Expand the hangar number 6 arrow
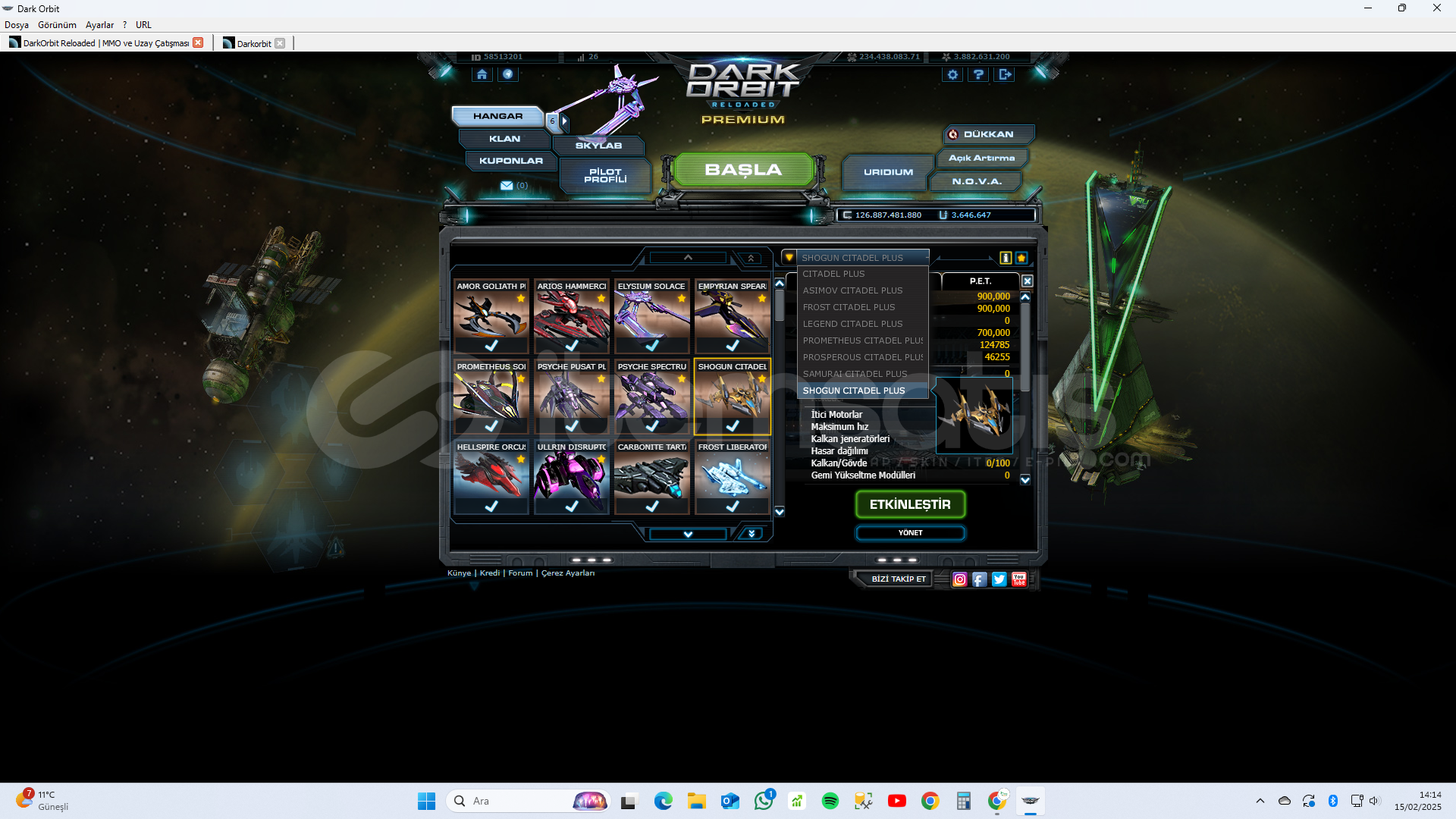 564,121
